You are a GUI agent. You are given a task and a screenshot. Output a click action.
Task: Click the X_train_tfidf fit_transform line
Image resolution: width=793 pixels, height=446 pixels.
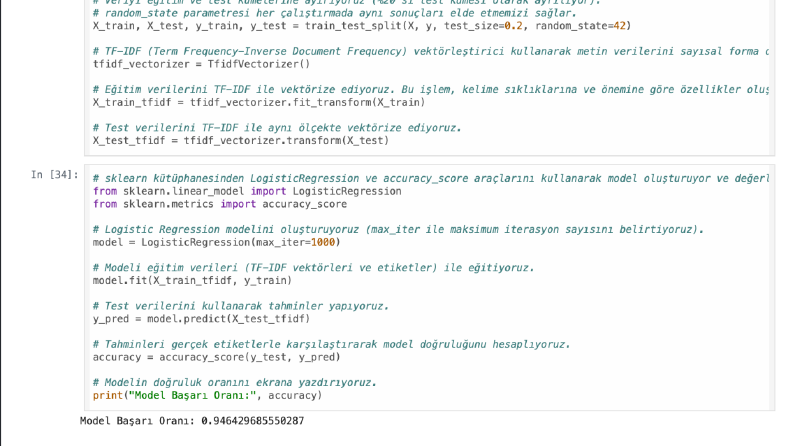259,103
